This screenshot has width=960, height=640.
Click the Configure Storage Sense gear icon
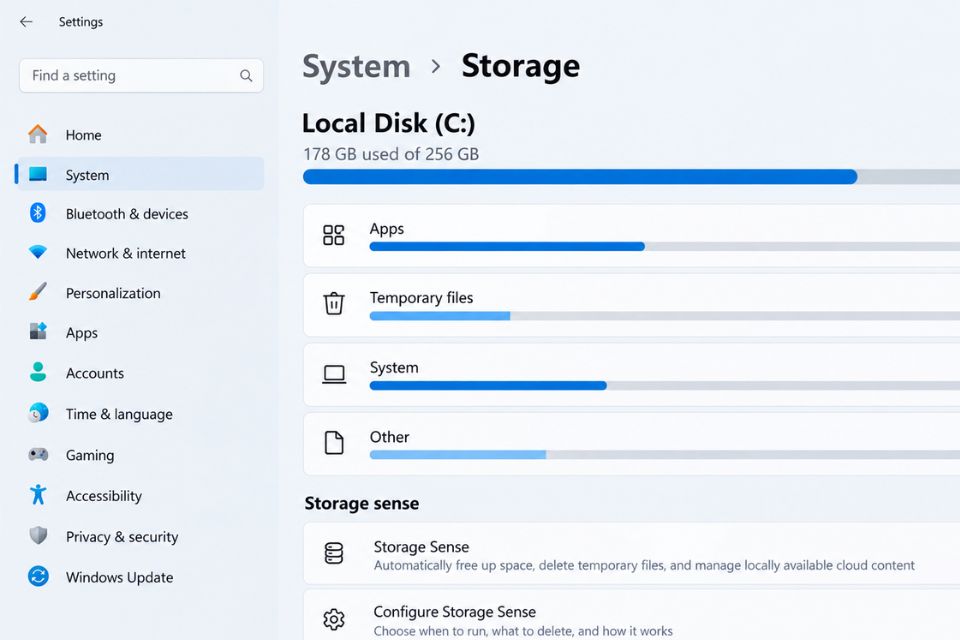pos(334,620)
